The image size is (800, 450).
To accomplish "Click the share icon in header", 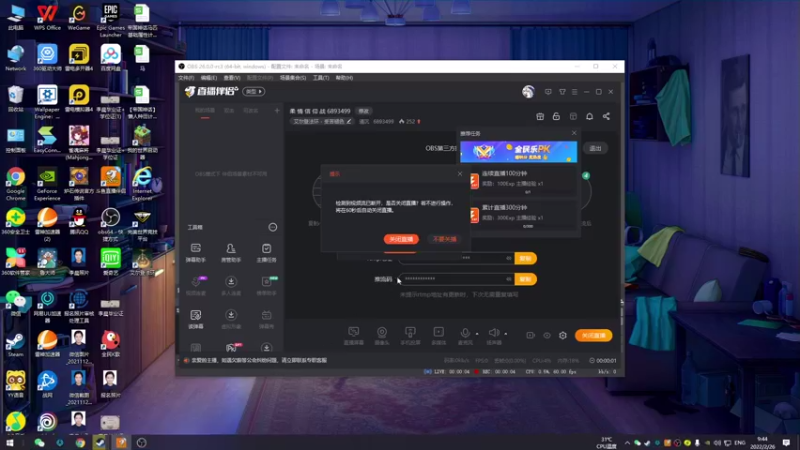I will pos(606,116).
